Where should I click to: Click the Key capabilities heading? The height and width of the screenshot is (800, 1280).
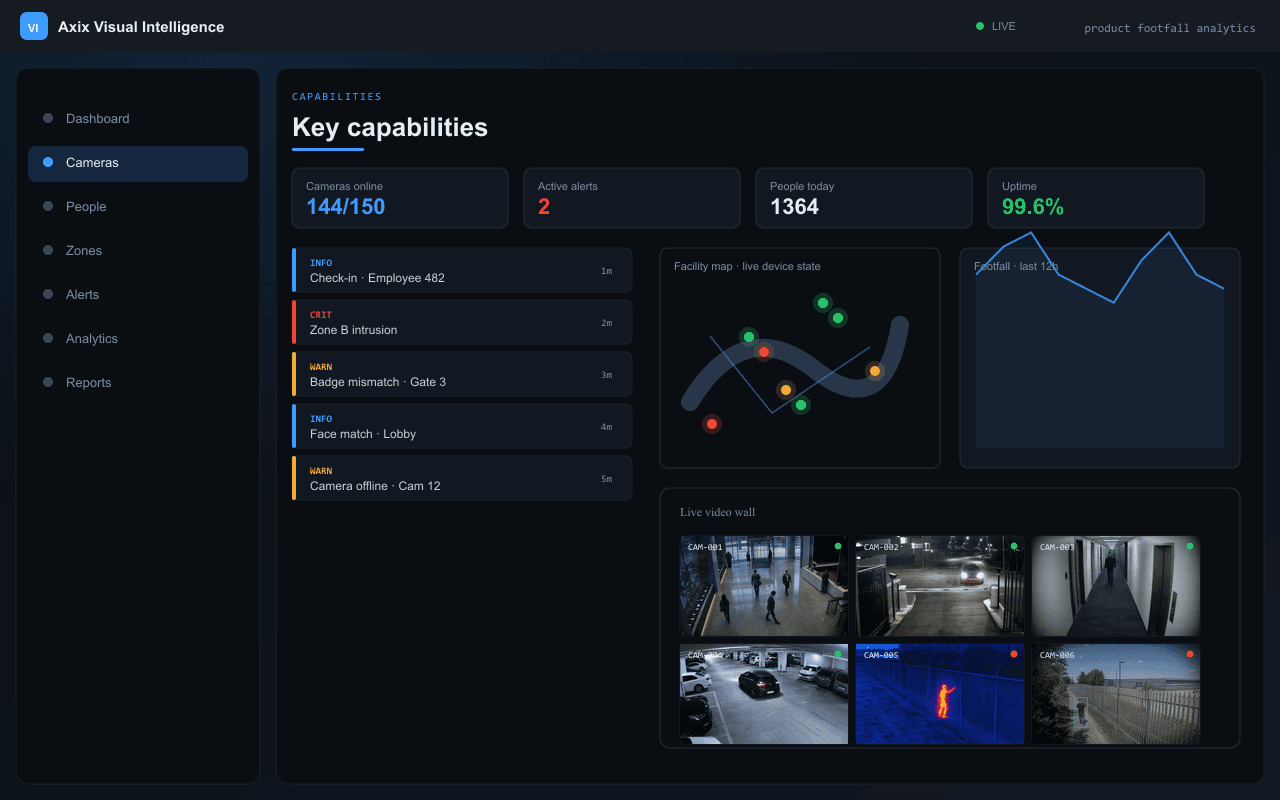(x=390, y=127)
